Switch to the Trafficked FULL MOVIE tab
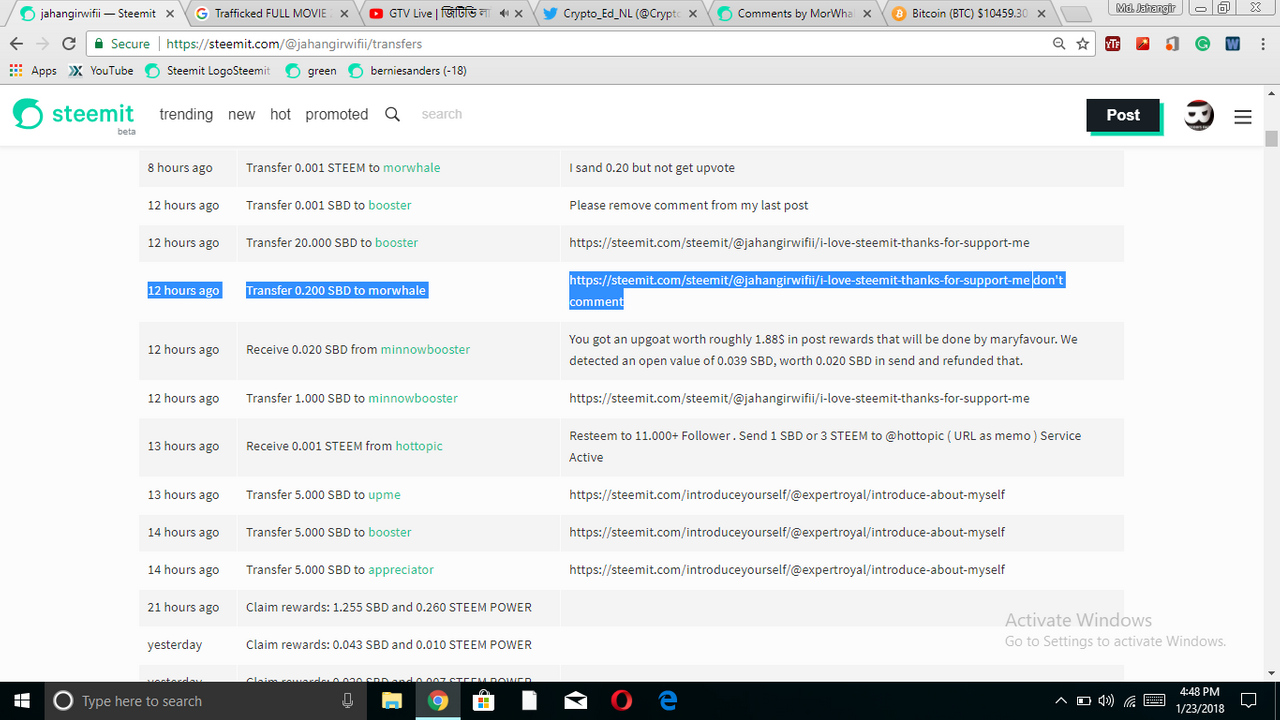The width and height of the screenshot is (1280, 720). (x=272, y=14)
